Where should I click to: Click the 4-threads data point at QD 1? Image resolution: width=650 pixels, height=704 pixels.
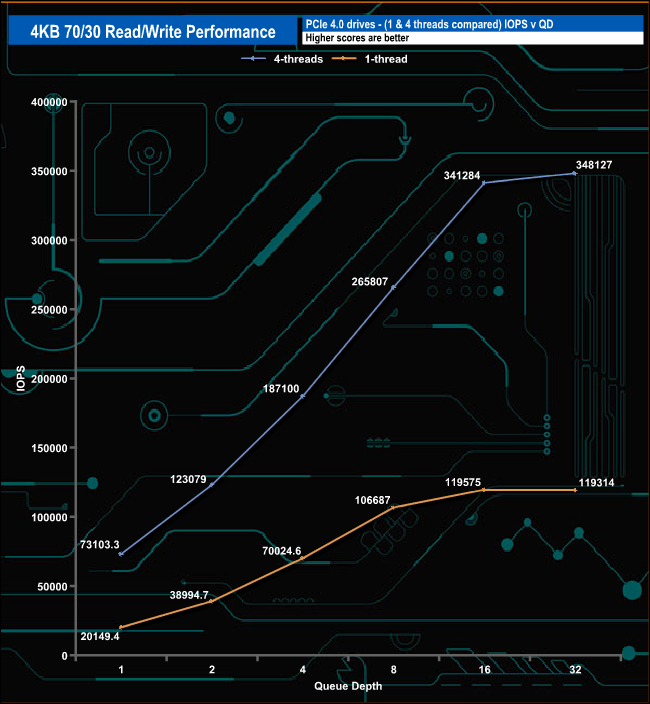[120, 554]
